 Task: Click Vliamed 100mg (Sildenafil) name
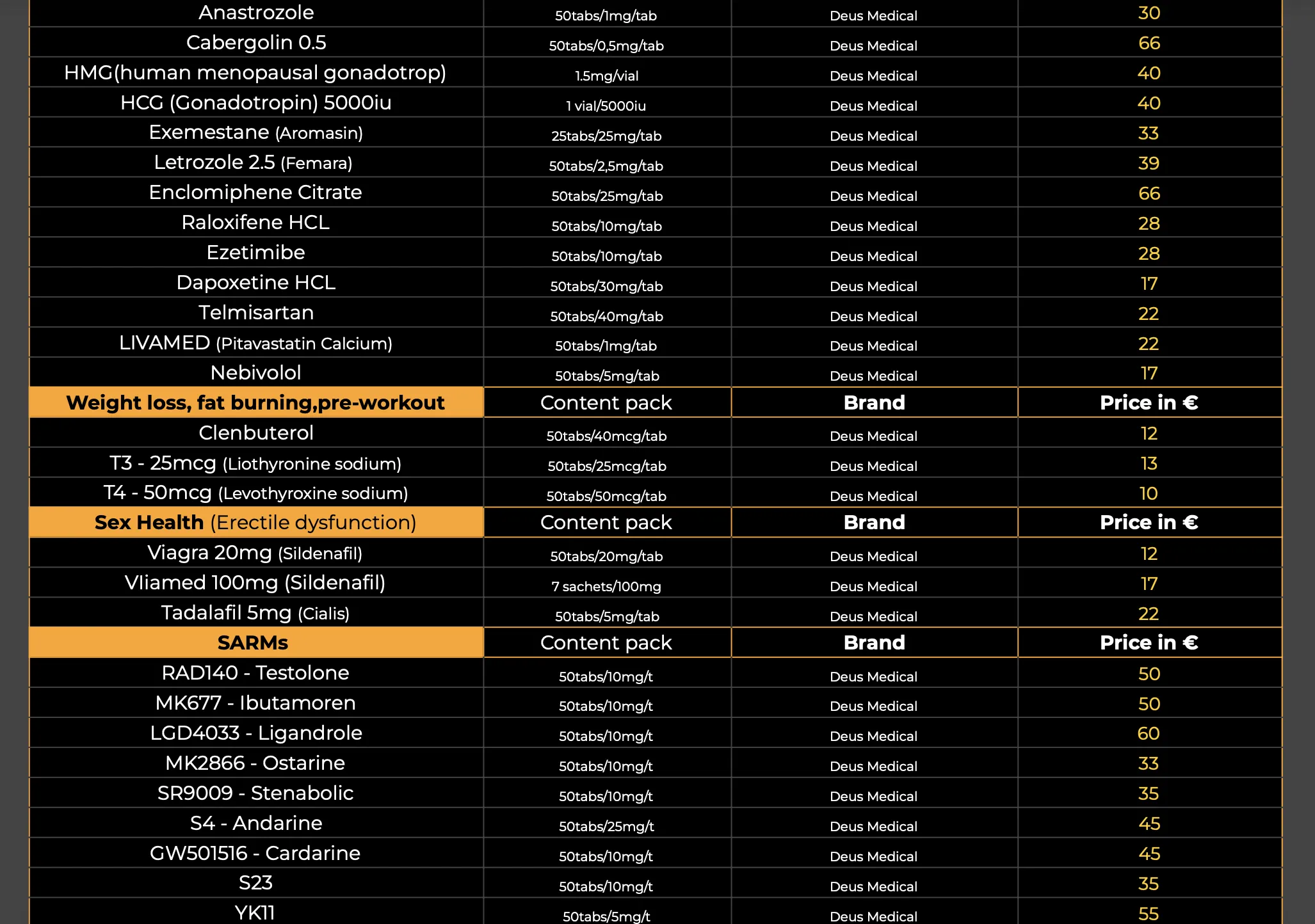coord(255,583)
